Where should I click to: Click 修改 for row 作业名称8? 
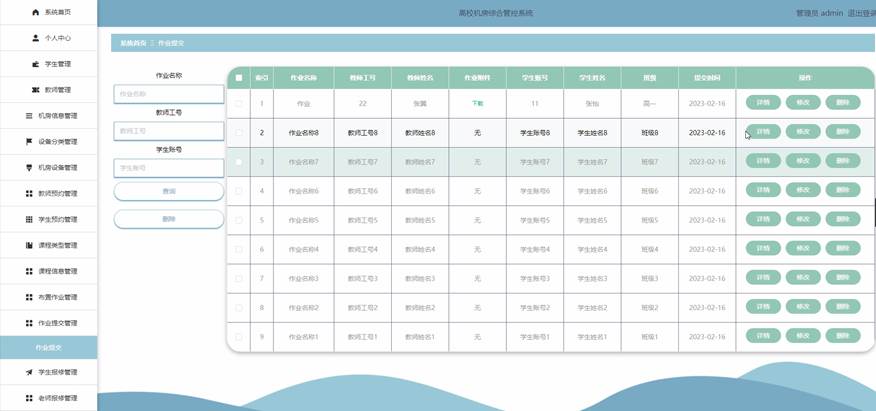[x=803, y=132]
